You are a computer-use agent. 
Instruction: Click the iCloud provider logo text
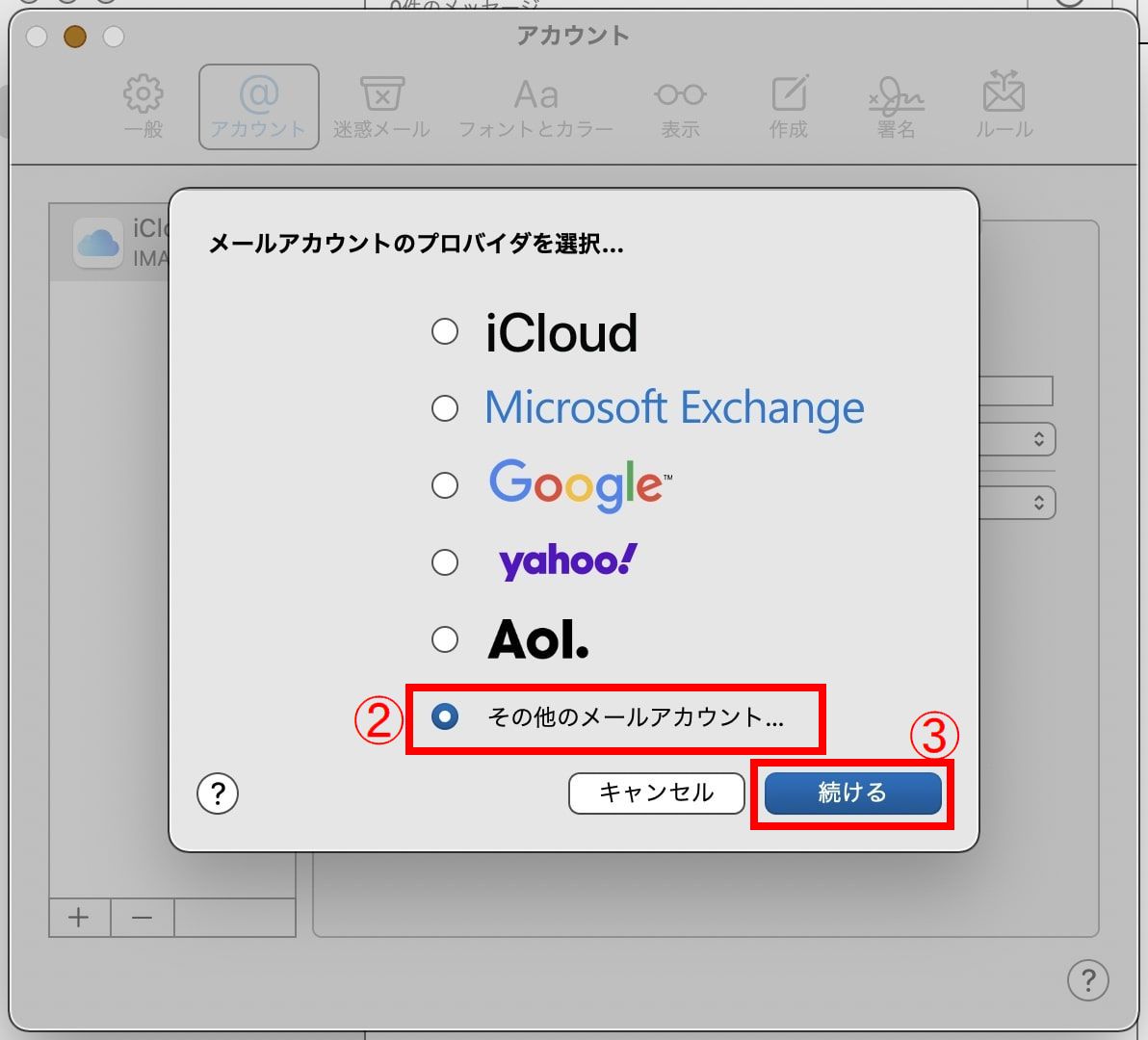(561, 333)
